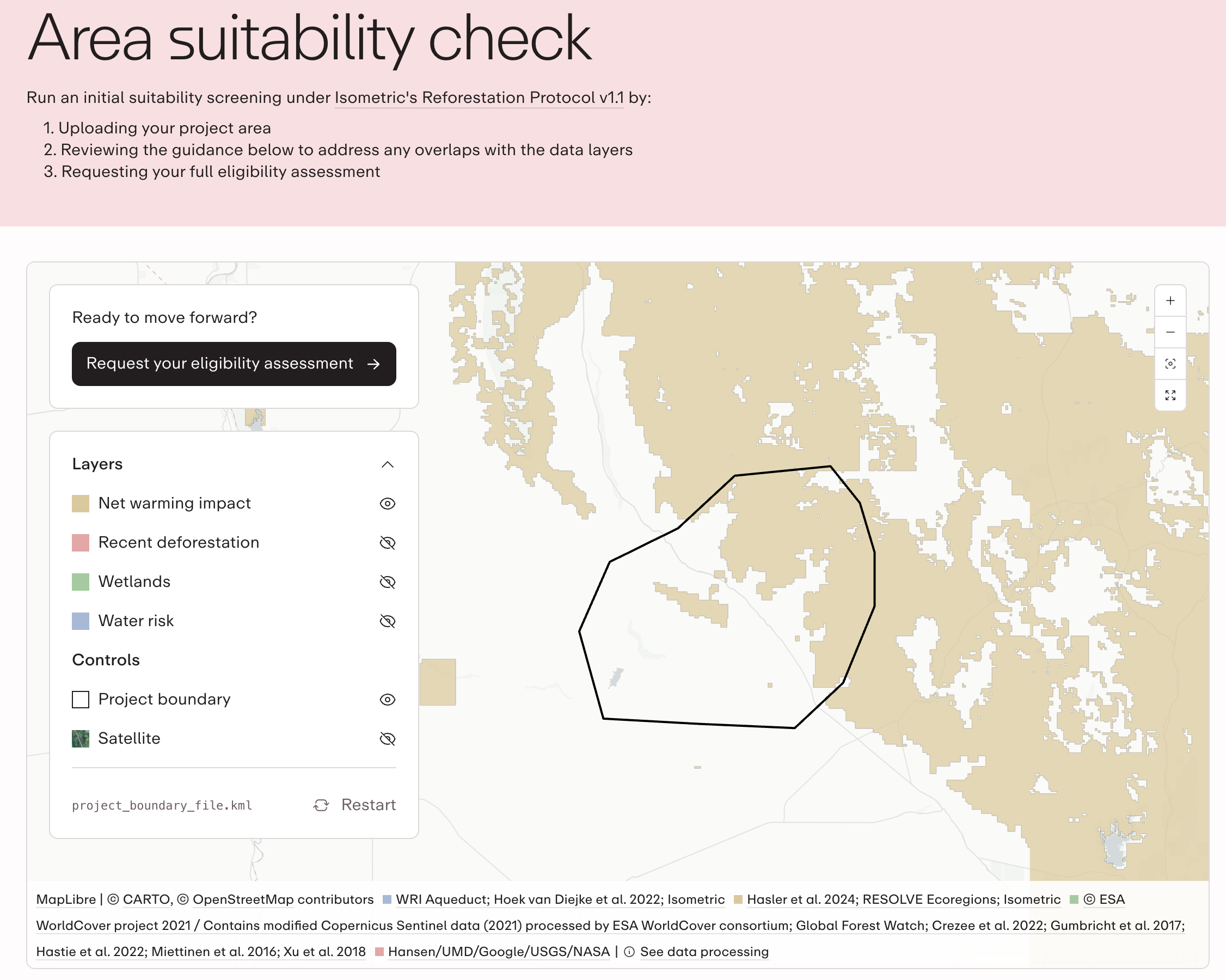Zoom in on the map
The height and width of the screenshot is (980, 1226).
tap(1170, 301)
